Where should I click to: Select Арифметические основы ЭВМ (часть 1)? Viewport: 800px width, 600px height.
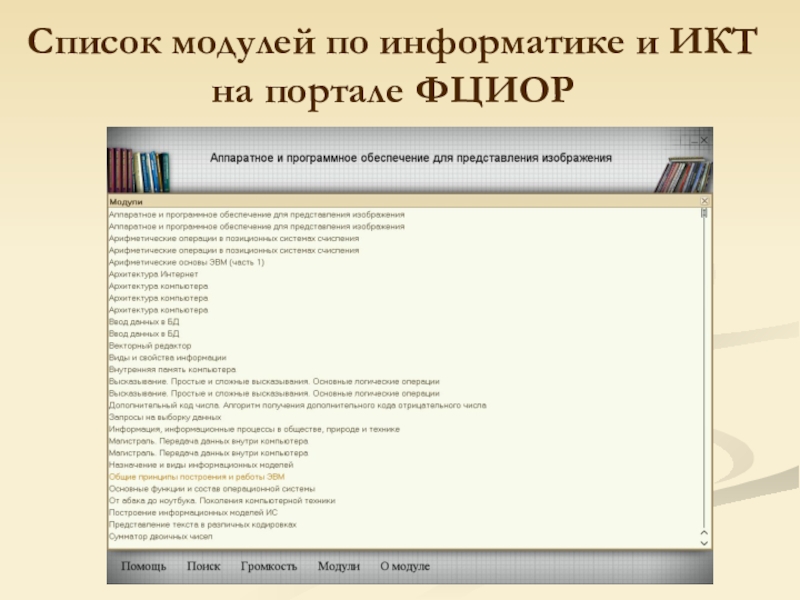click(x=186, y=262)
